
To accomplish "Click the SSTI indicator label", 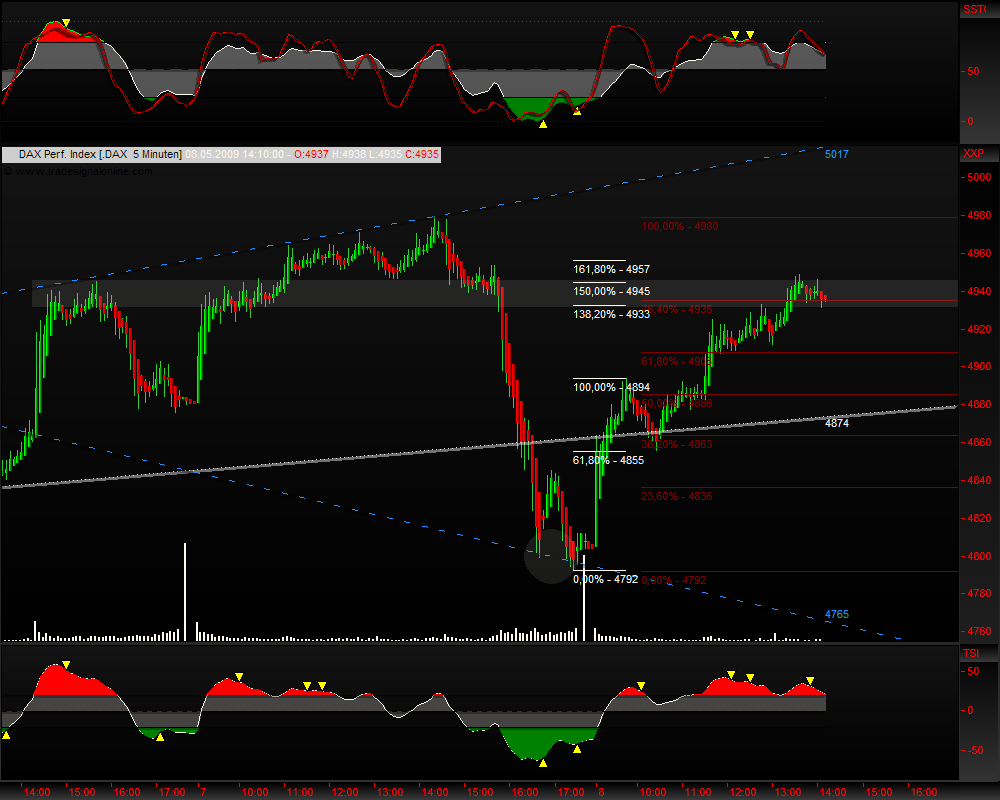I will click(x=972, y=10).
